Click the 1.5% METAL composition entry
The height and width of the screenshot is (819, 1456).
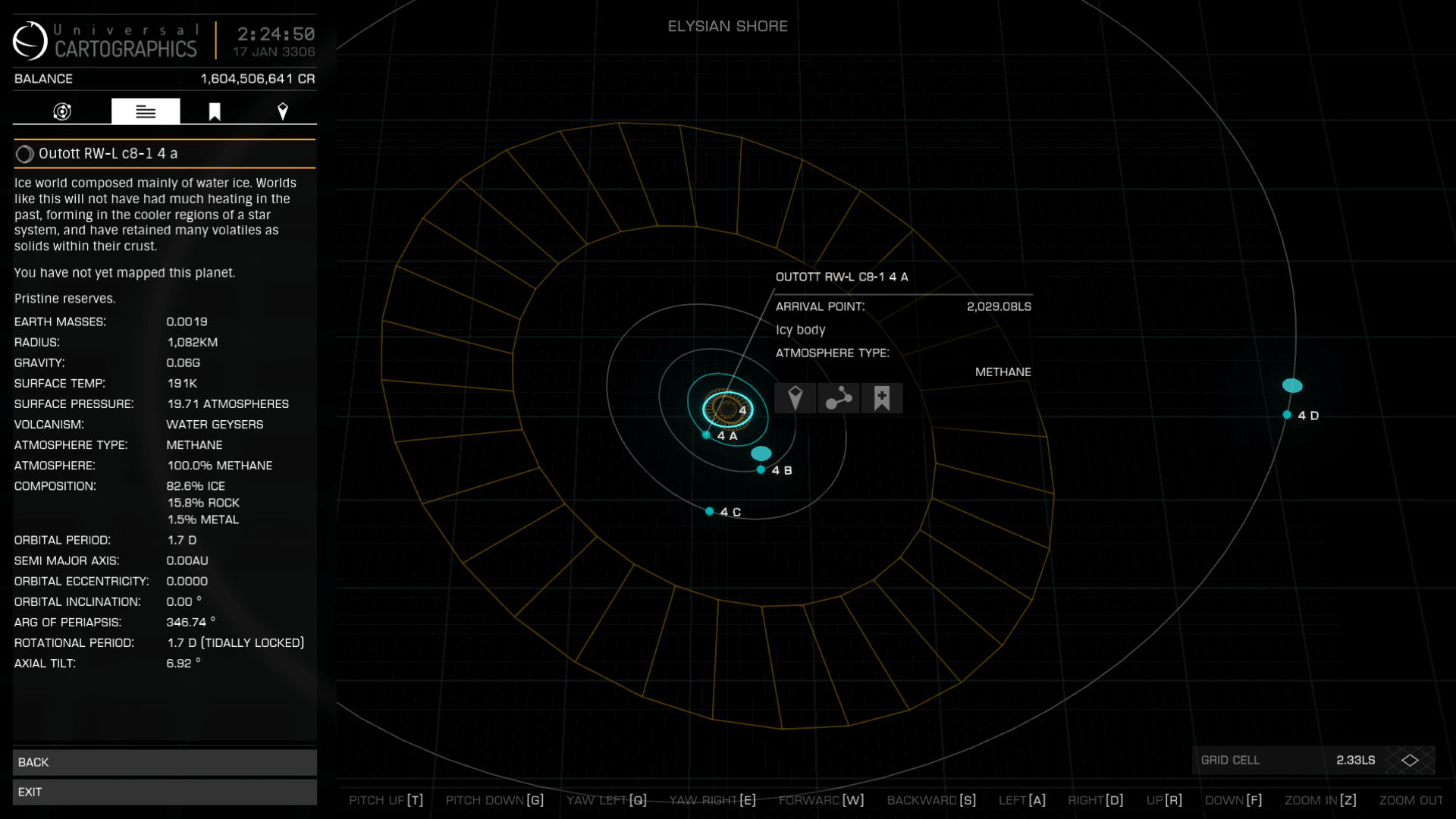[202, 519]
